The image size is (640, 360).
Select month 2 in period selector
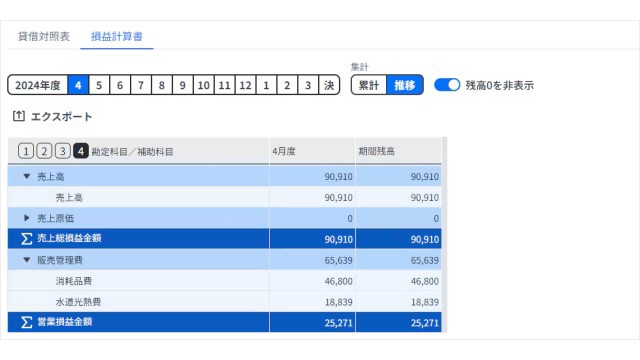pyautogui.click(x=287, y=85)
